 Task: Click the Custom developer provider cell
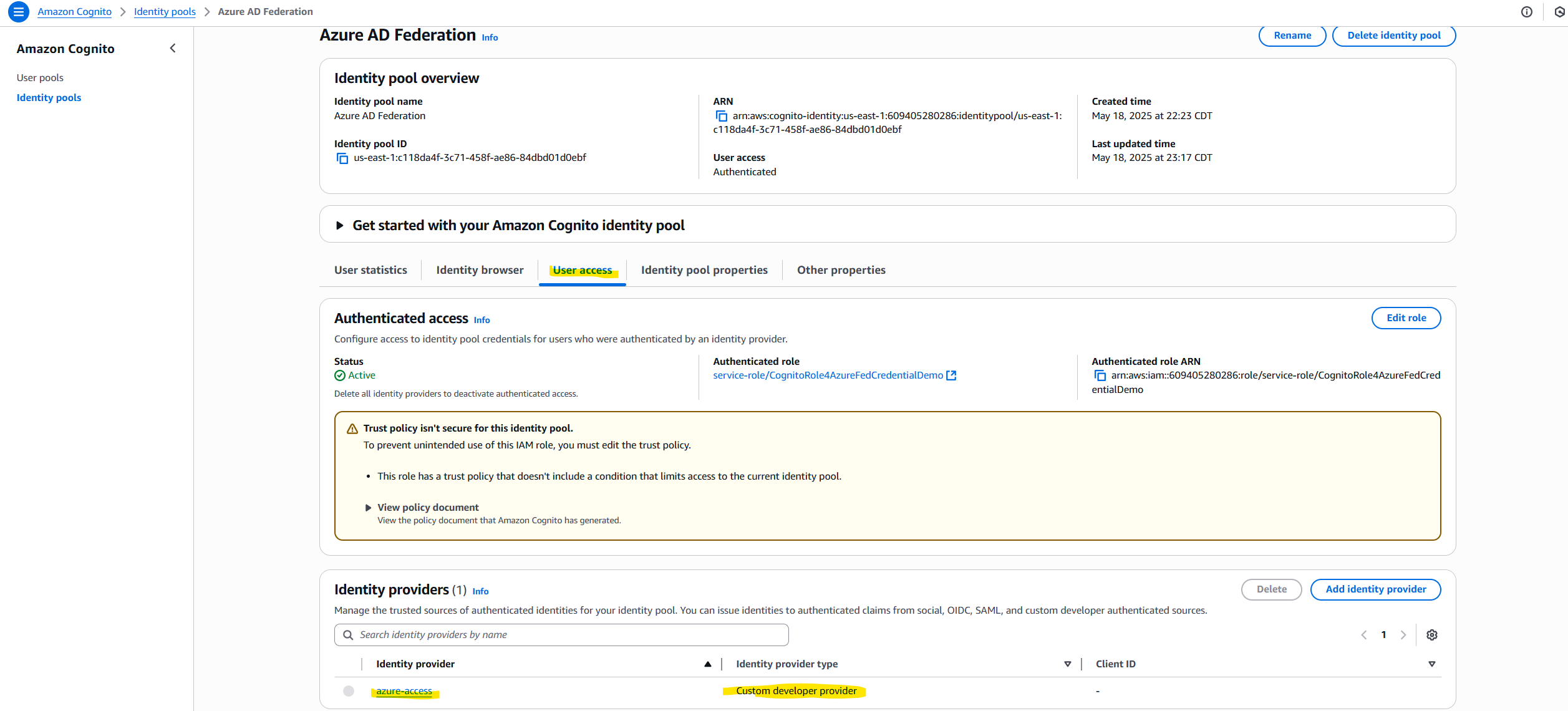coord(796,691)
